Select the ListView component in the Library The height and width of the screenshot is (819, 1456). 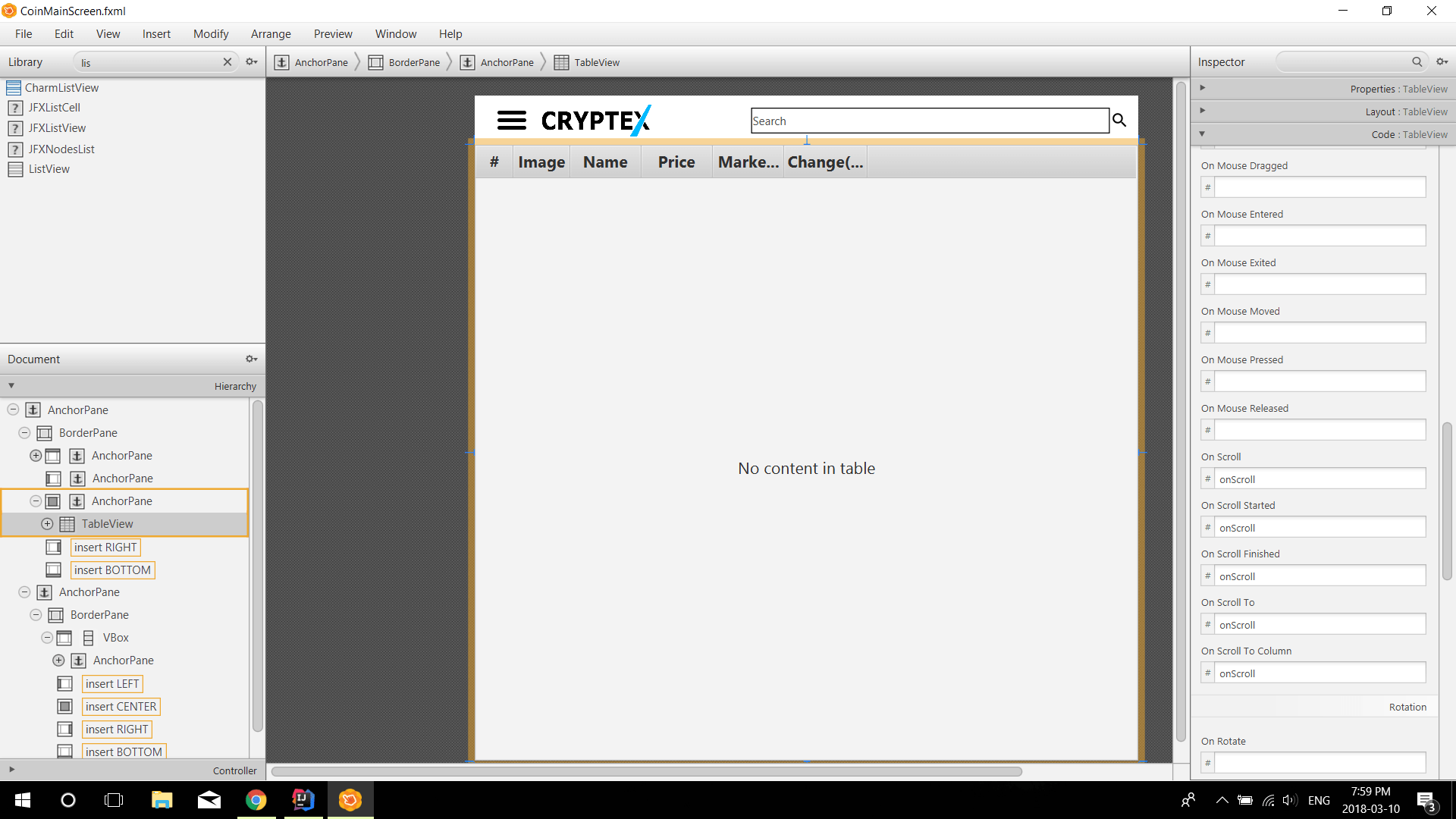(48, 168)
